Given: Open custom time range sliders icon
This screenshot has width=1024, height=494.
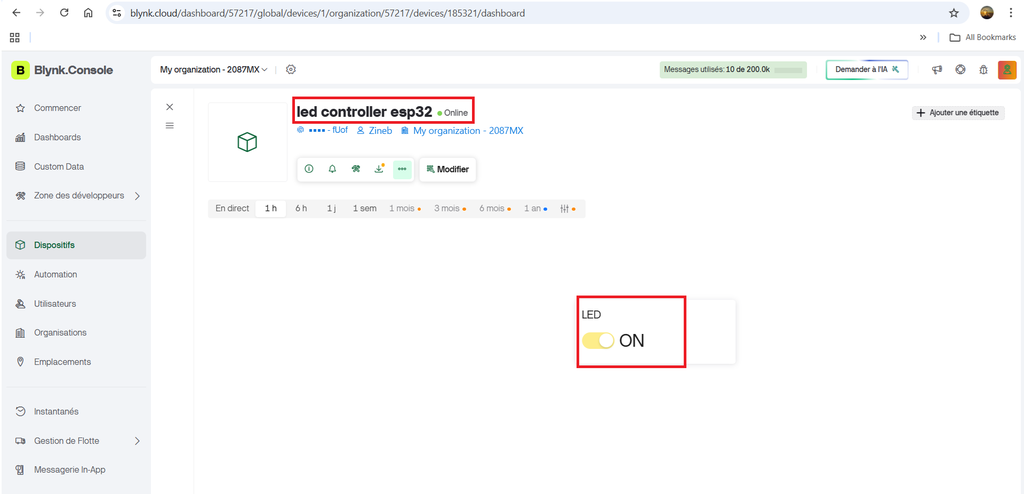Looking at the screenshot, I should (x=568, y=208).
